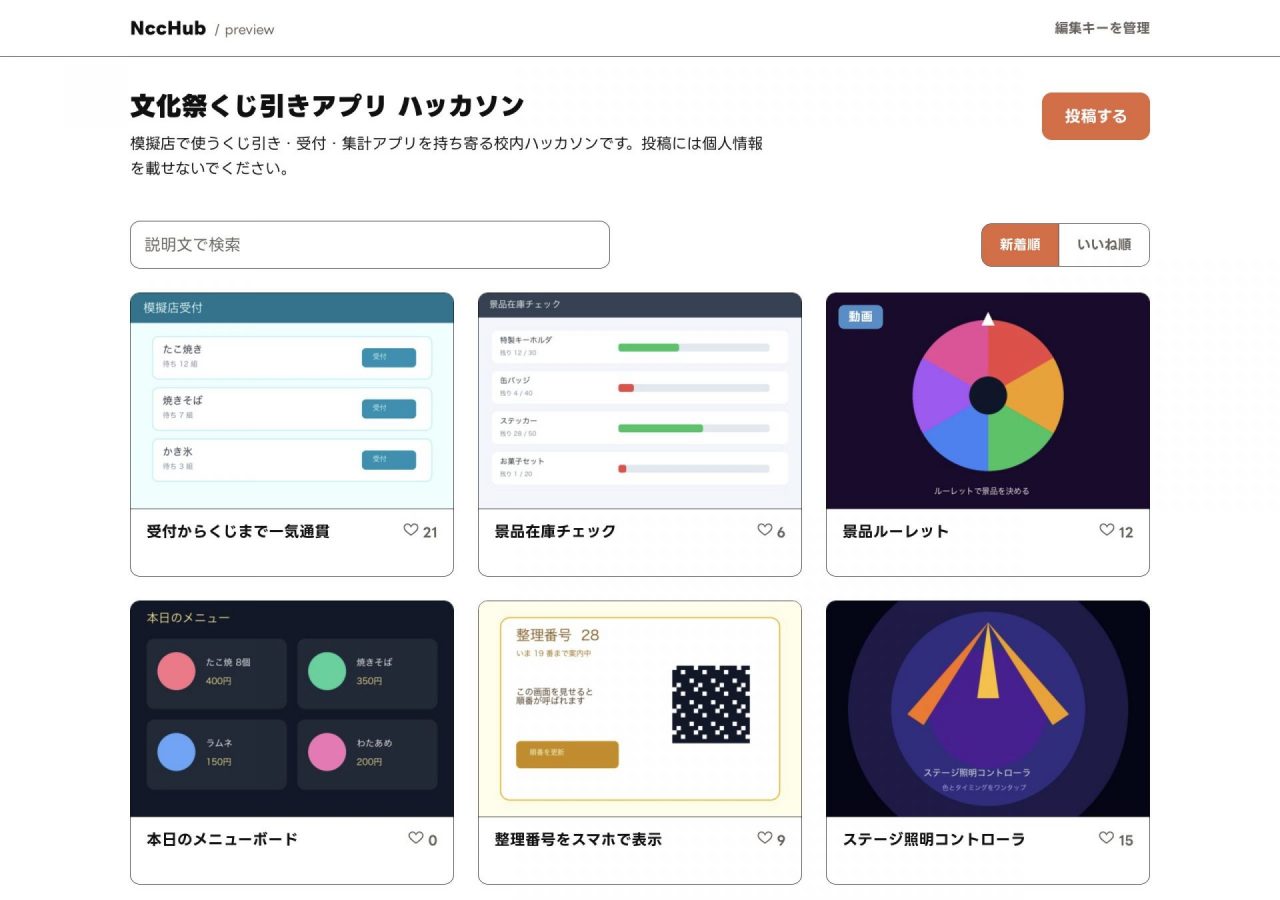Click the 本日のメニューボード card title
This screenshot has height=900, width=1280.
pyautogui.click(x=222, y=839)
